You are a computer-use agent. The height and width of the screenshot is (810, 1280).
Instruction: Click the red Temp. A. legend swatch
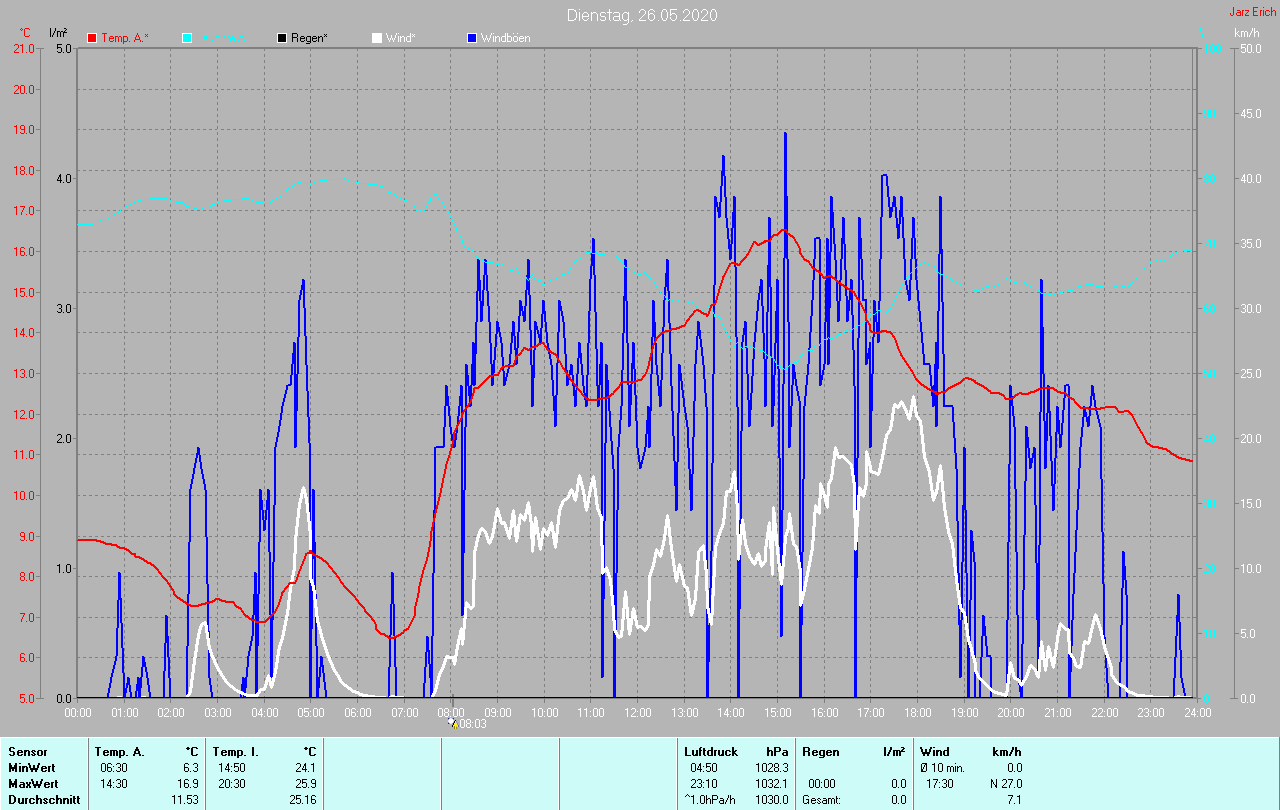pyautogui.click(x=92, y=38)
